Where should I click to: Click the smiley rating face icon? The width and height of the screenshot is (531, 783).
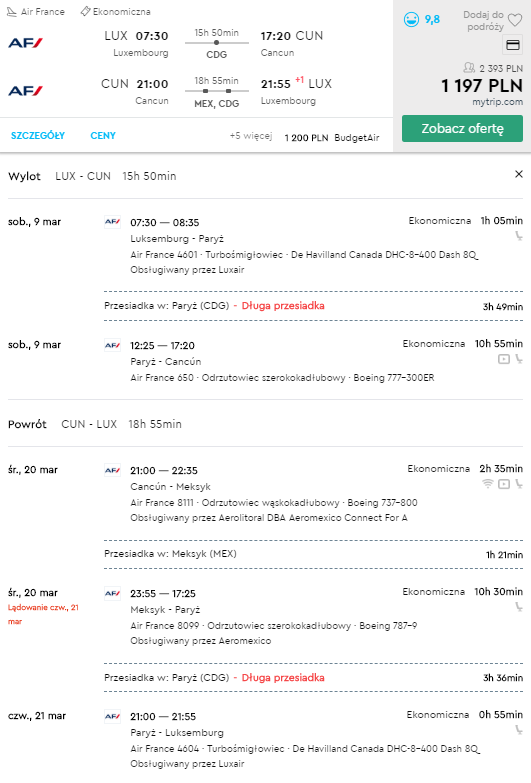(411, 20)
